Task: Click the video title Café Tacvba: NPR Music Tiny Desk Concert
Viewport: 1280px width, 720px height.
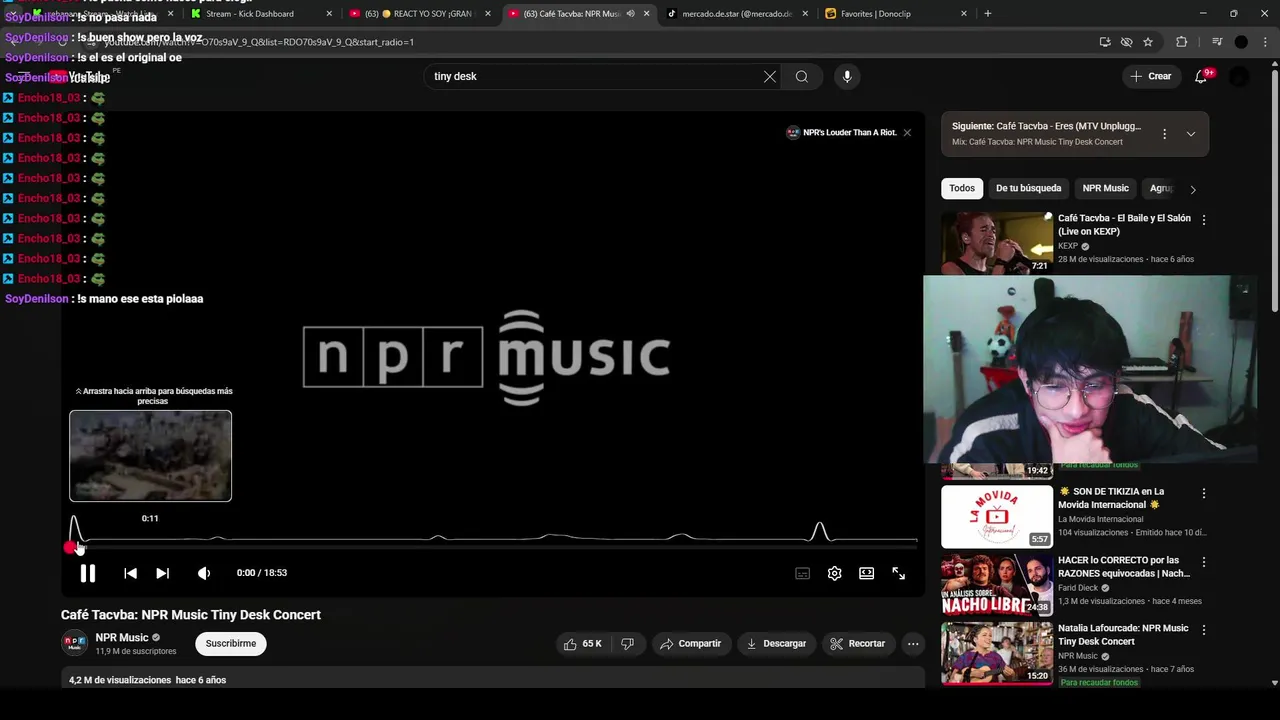Action: (x=191, y=615)
